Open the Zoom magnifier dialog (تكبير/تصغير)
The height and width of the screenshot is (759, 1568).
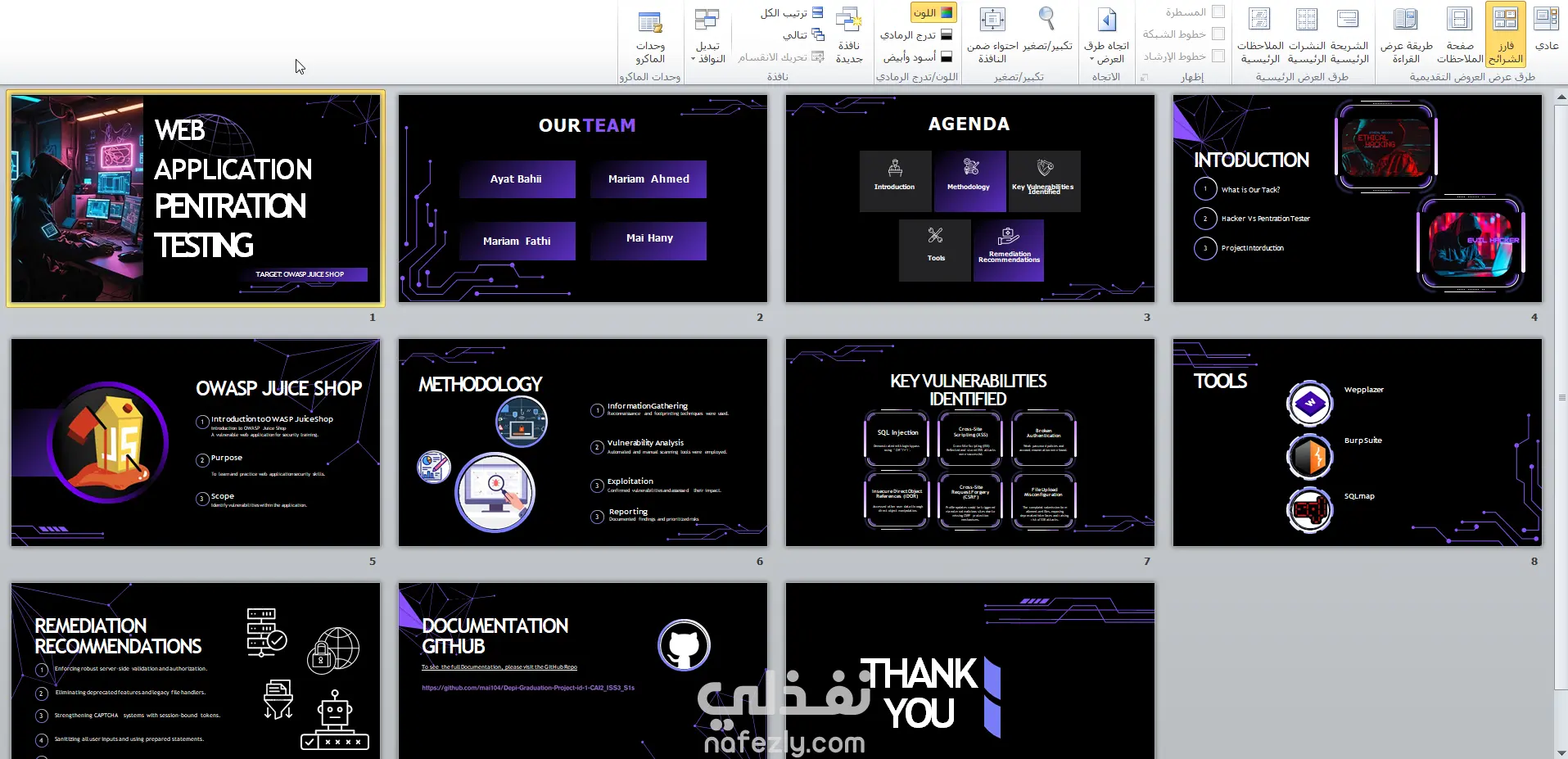tap(1046, 30)
